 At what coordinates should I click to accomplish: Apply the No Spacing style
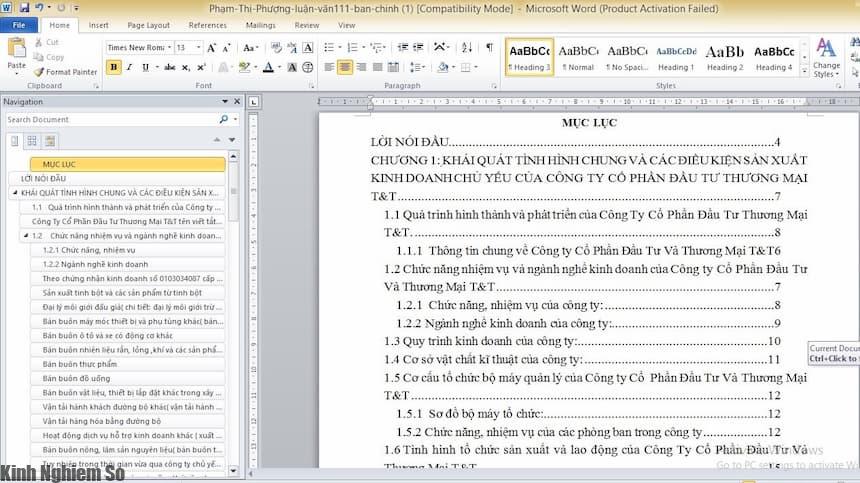(x=627, y=57)
